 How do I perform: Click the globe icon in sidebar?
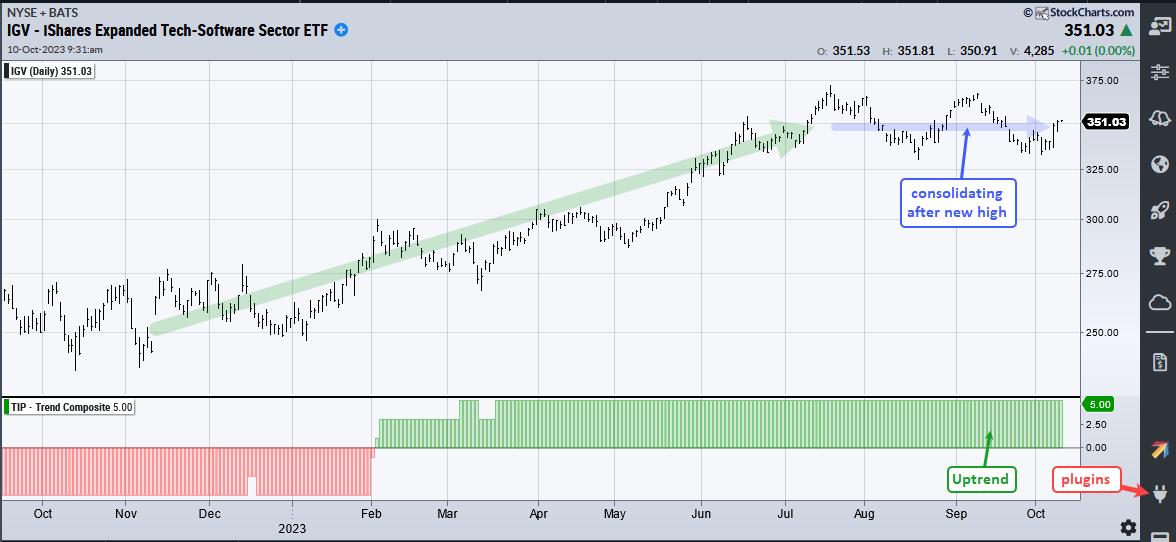[1160, 164]
